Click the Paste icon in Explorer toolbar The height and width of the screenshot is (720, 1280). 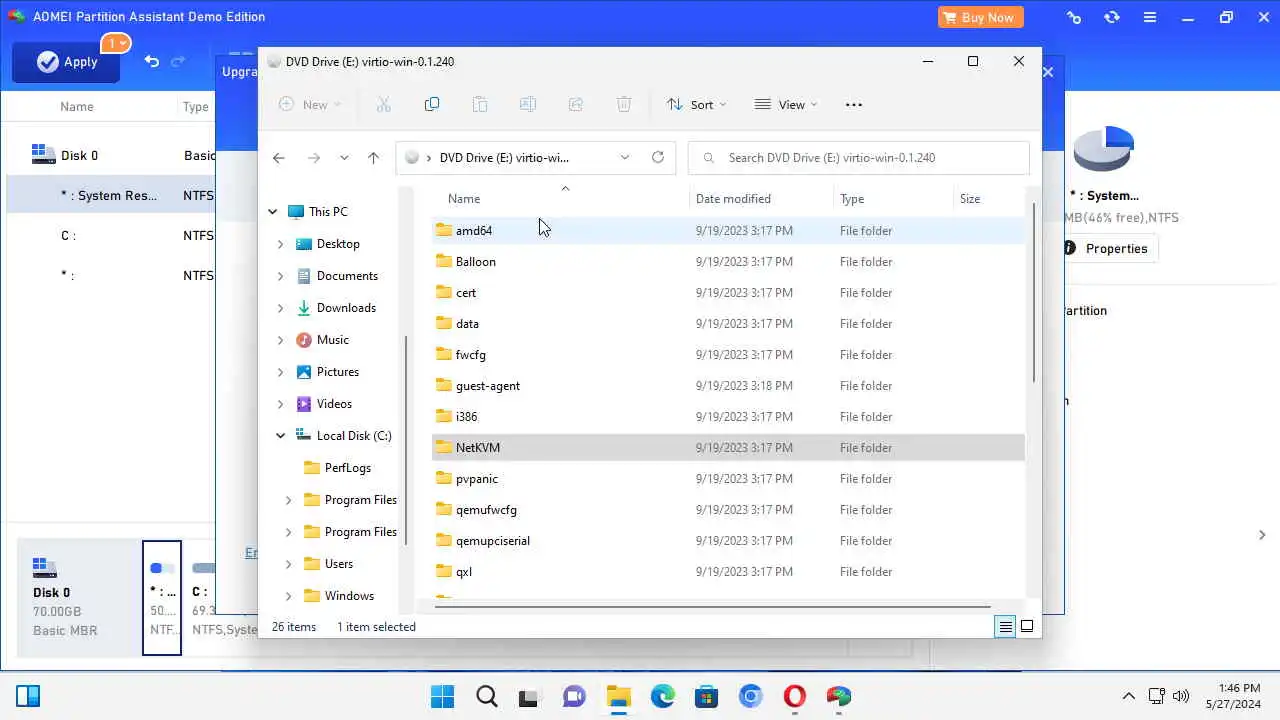pyautogui.click(x=480, y=104)
